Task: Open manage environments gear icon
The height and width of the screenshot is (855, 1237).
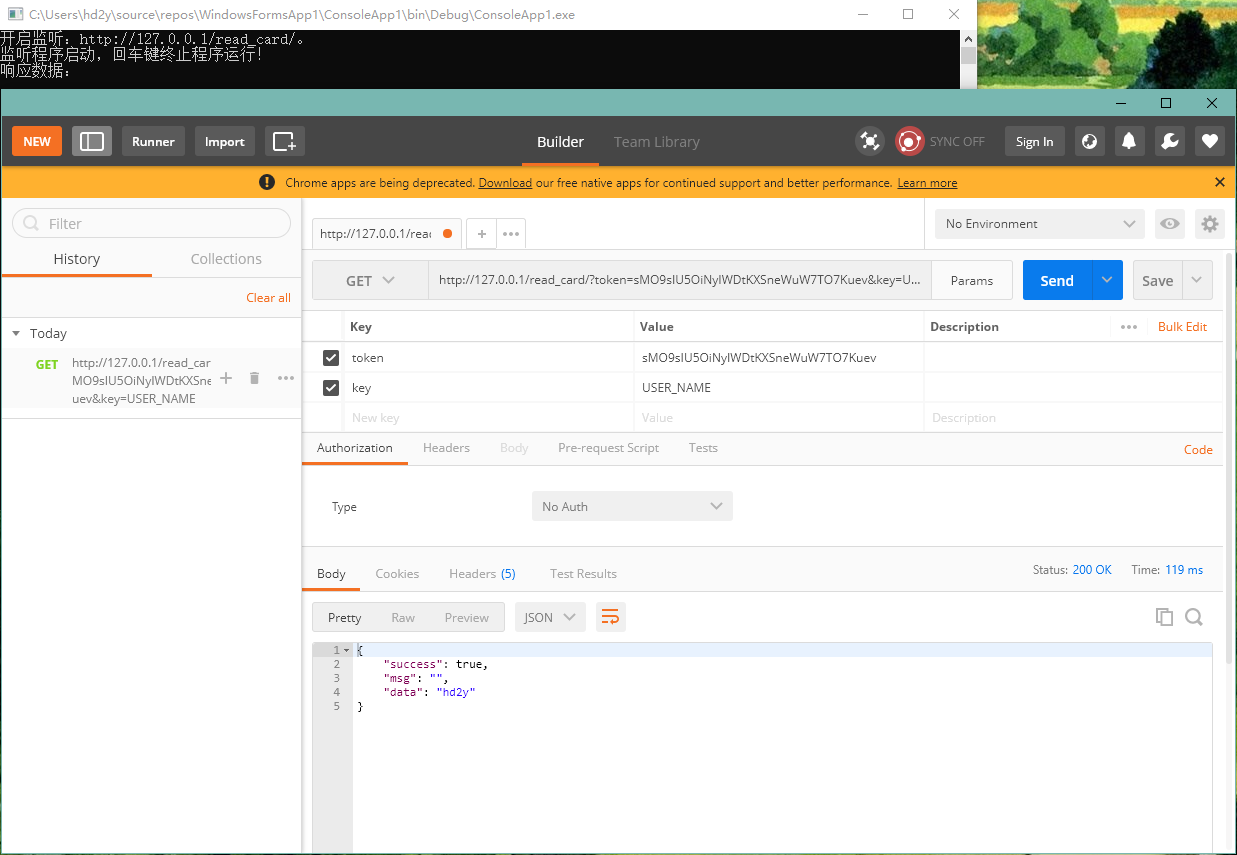Action: (1210, 224)
